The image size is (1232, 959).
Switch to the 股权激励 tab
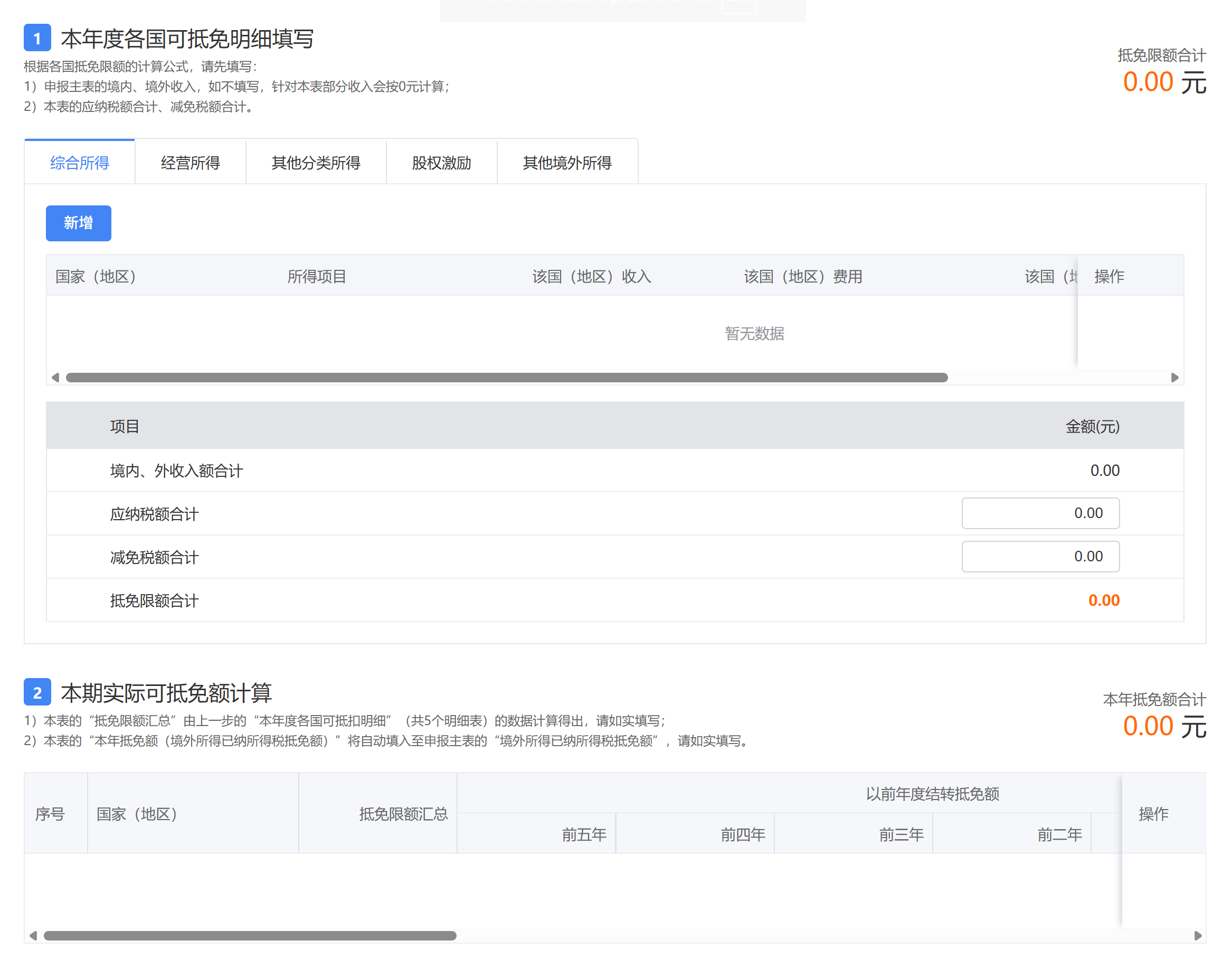click(x=441, y=163)
